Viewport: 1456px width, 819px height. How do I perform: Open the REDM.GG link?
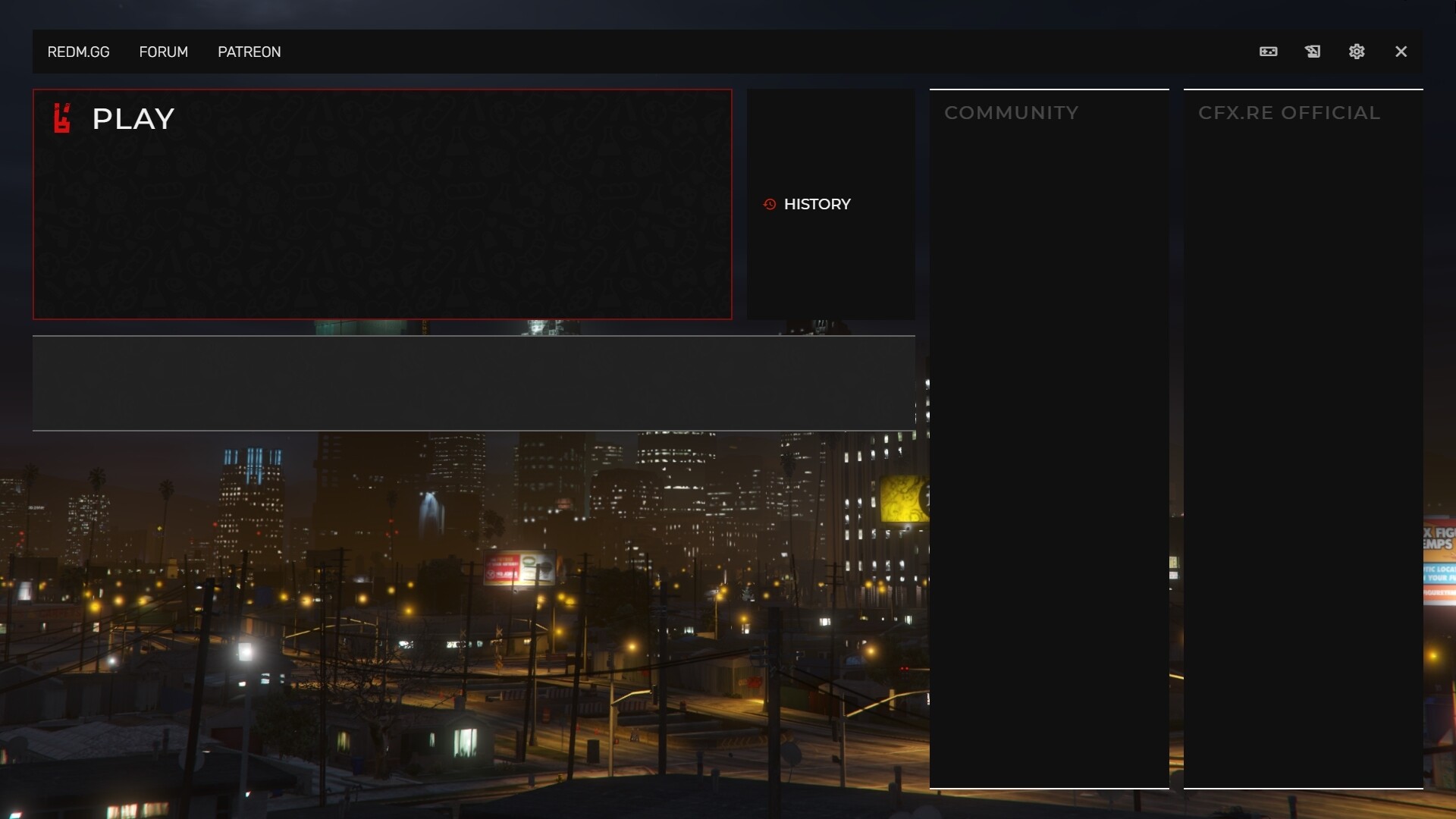point(78,52)
